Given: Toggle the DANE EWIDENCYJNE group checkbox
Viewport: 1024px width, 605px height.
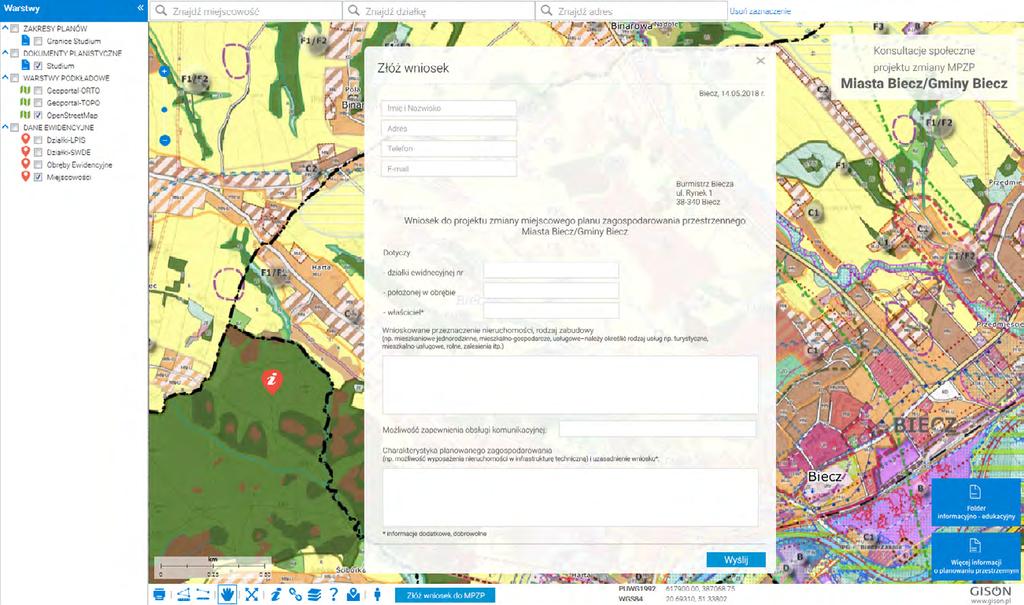Looking at the screenshot, I should [14, 128].
